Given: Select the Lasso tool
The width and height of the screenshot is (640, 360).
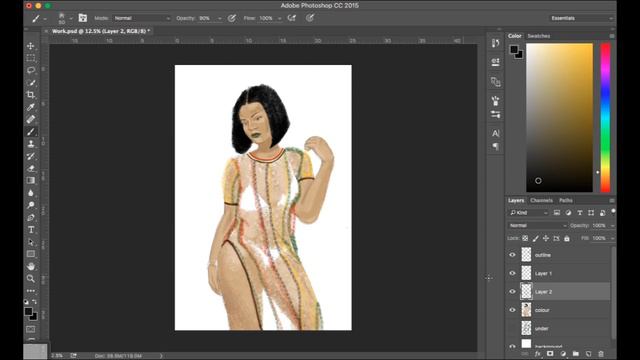Looking at the screenshot, I should 31,70.
